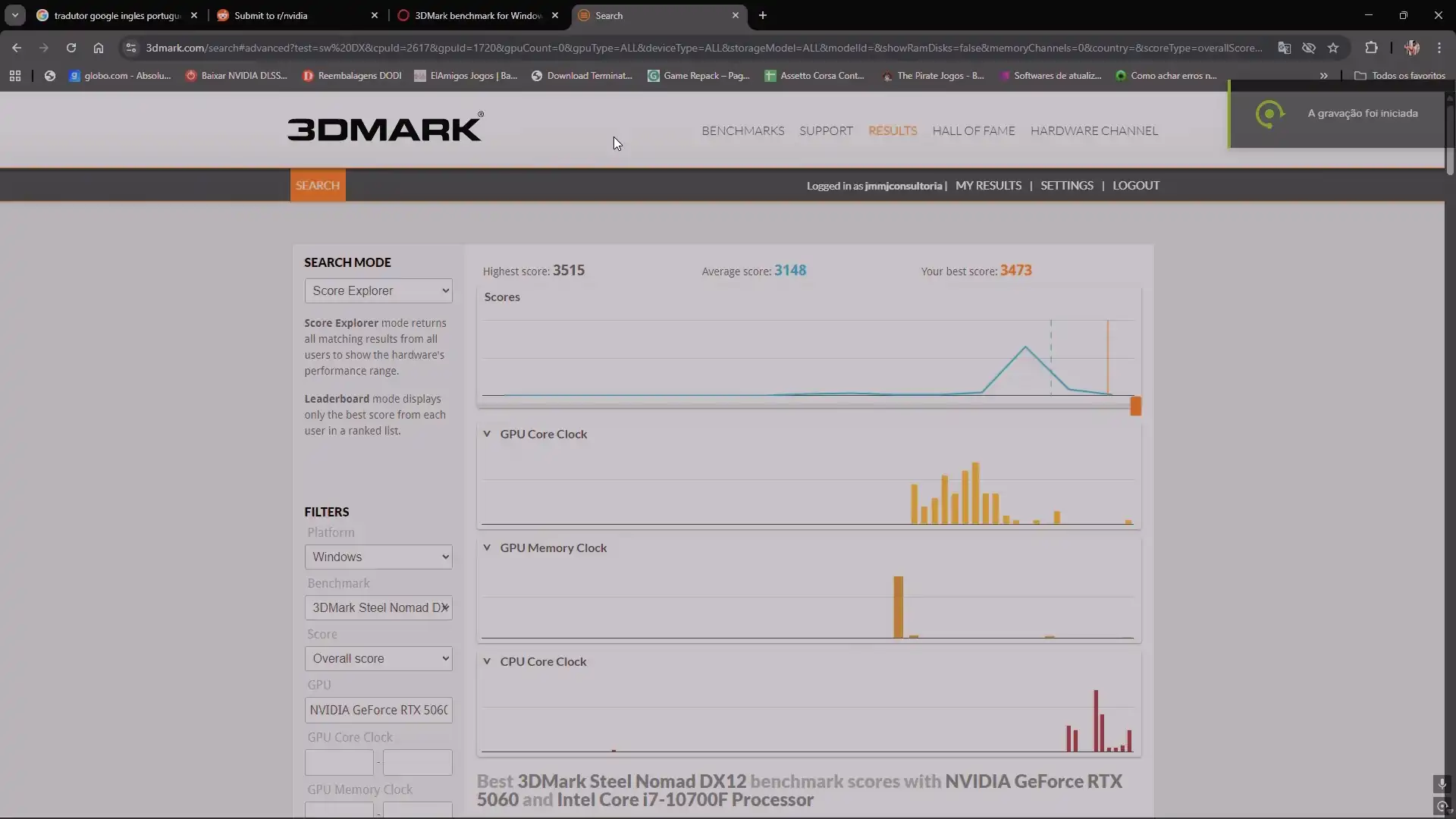Open the translate page icon in address bar

click(x=1284, y=48)
